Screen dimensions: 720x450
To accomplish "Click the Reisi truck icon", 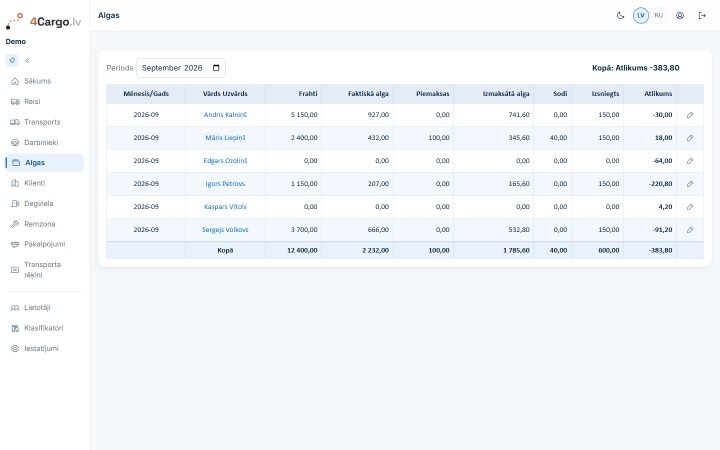I will click(x=15, y=101).
